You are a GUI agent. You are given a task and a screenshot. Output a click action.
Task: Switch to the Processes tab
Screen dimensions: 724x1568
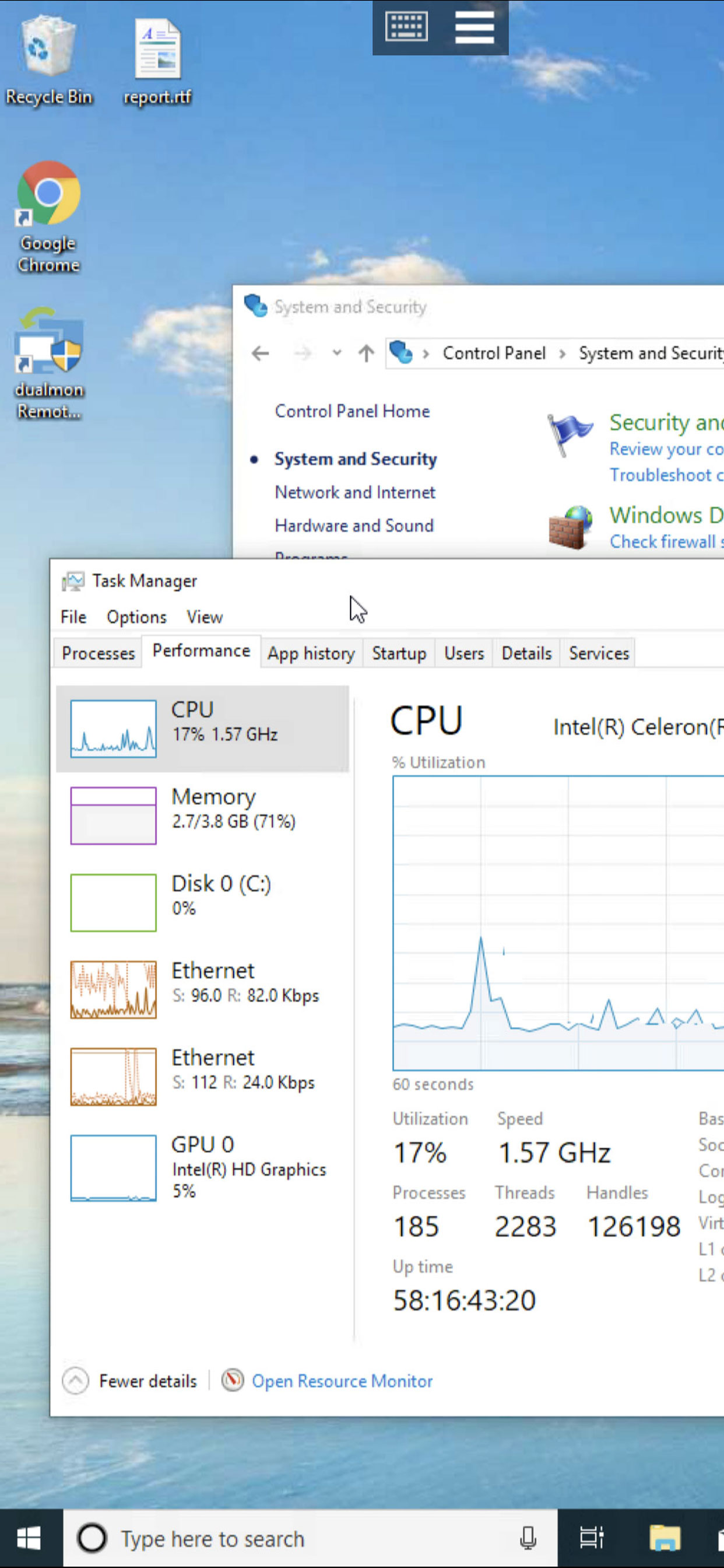tap(98, 653)
